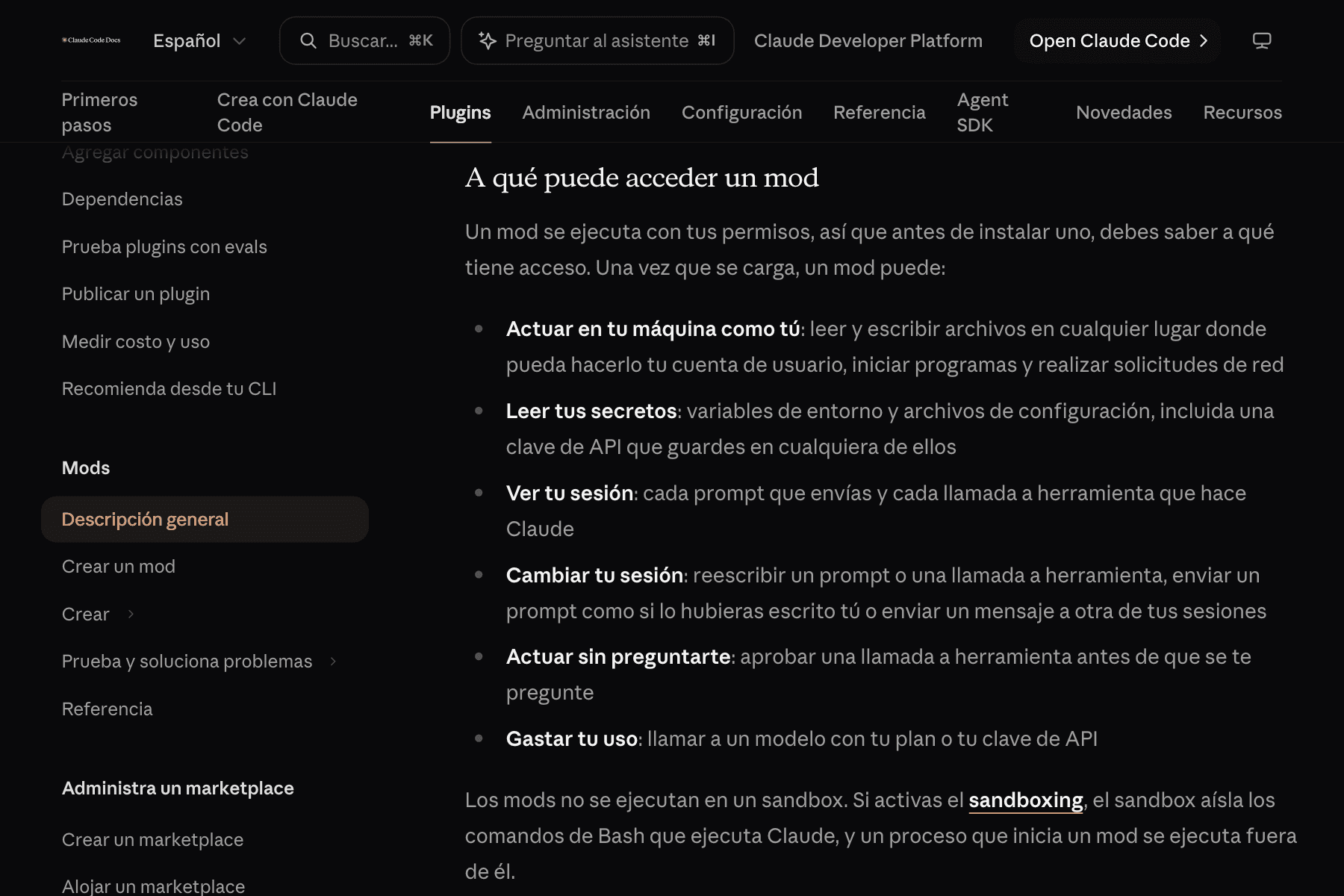This screenshot has height=896, width=1344.
Task: Open Referencia in the Mods sidebar
Action: coord(107,709)
